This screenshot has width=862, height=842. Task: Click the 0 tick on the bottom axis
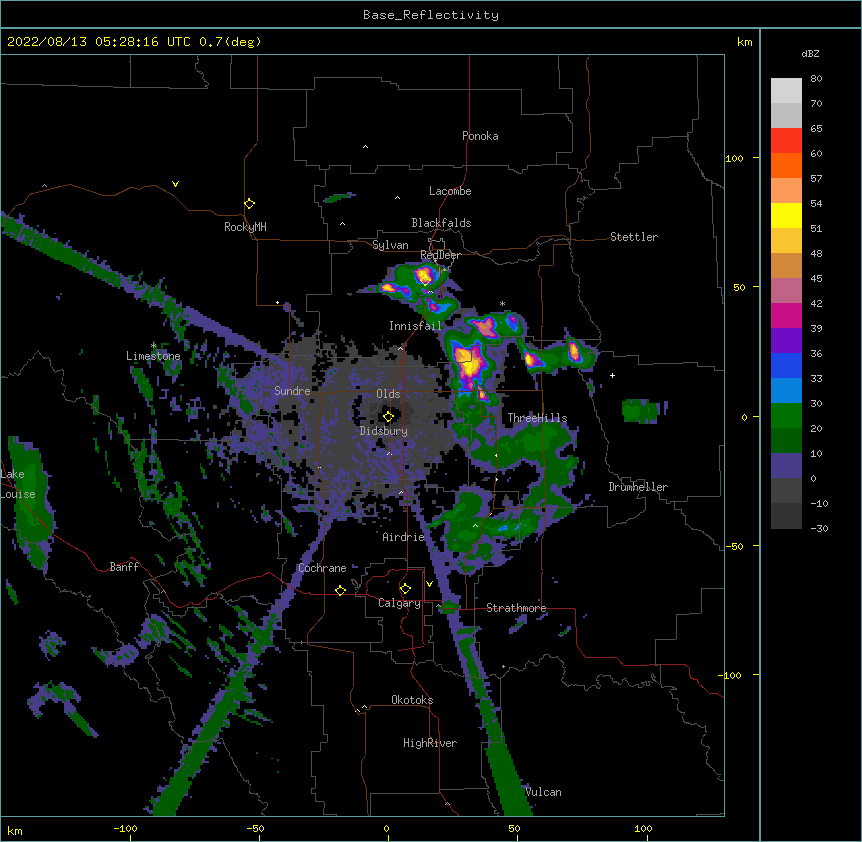(x=386, y=828)
